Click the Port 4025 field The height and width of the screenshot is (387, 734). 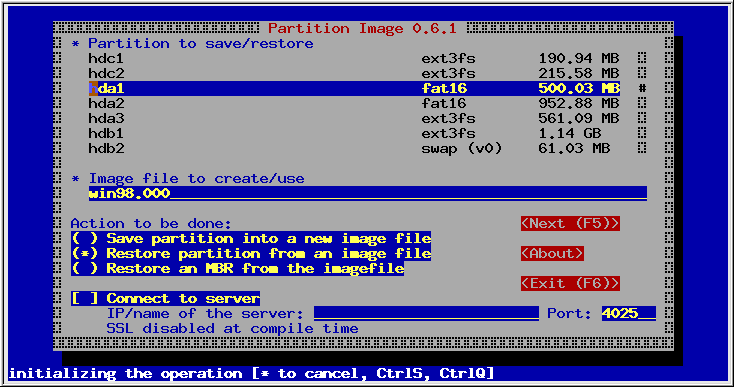click(629, 313)
